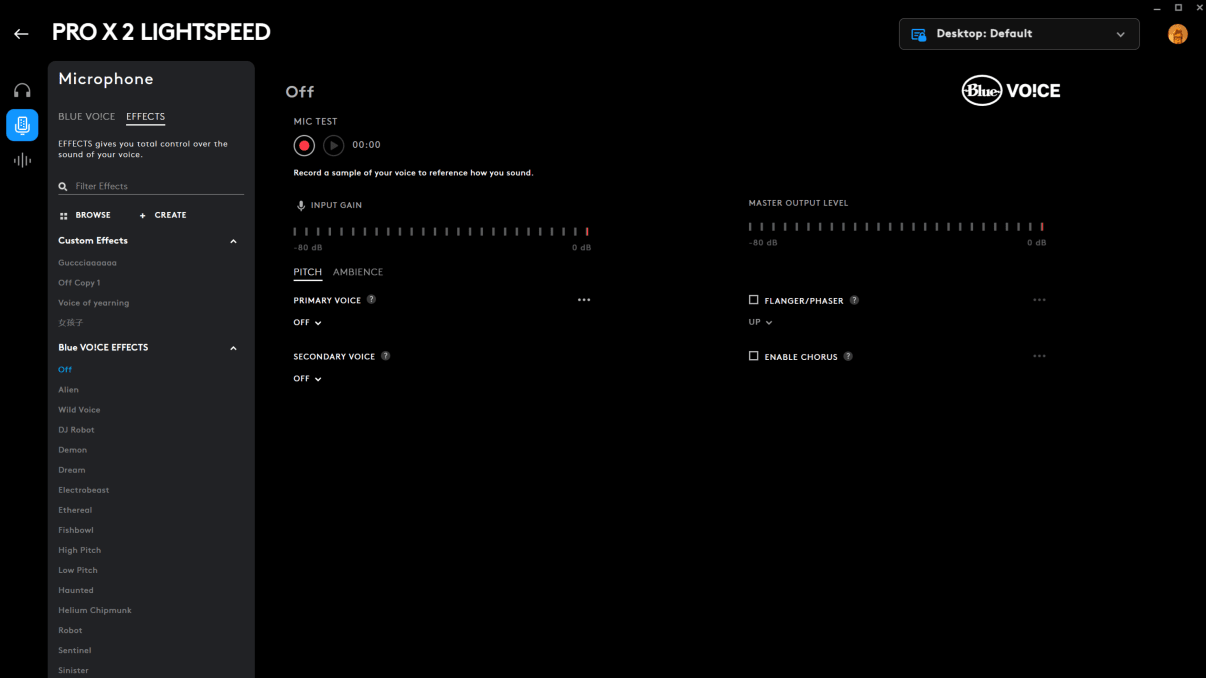Open Flanger/Phaser three-dot options menu
This screenshot has height=678, width=1206.
point(1039,300)
